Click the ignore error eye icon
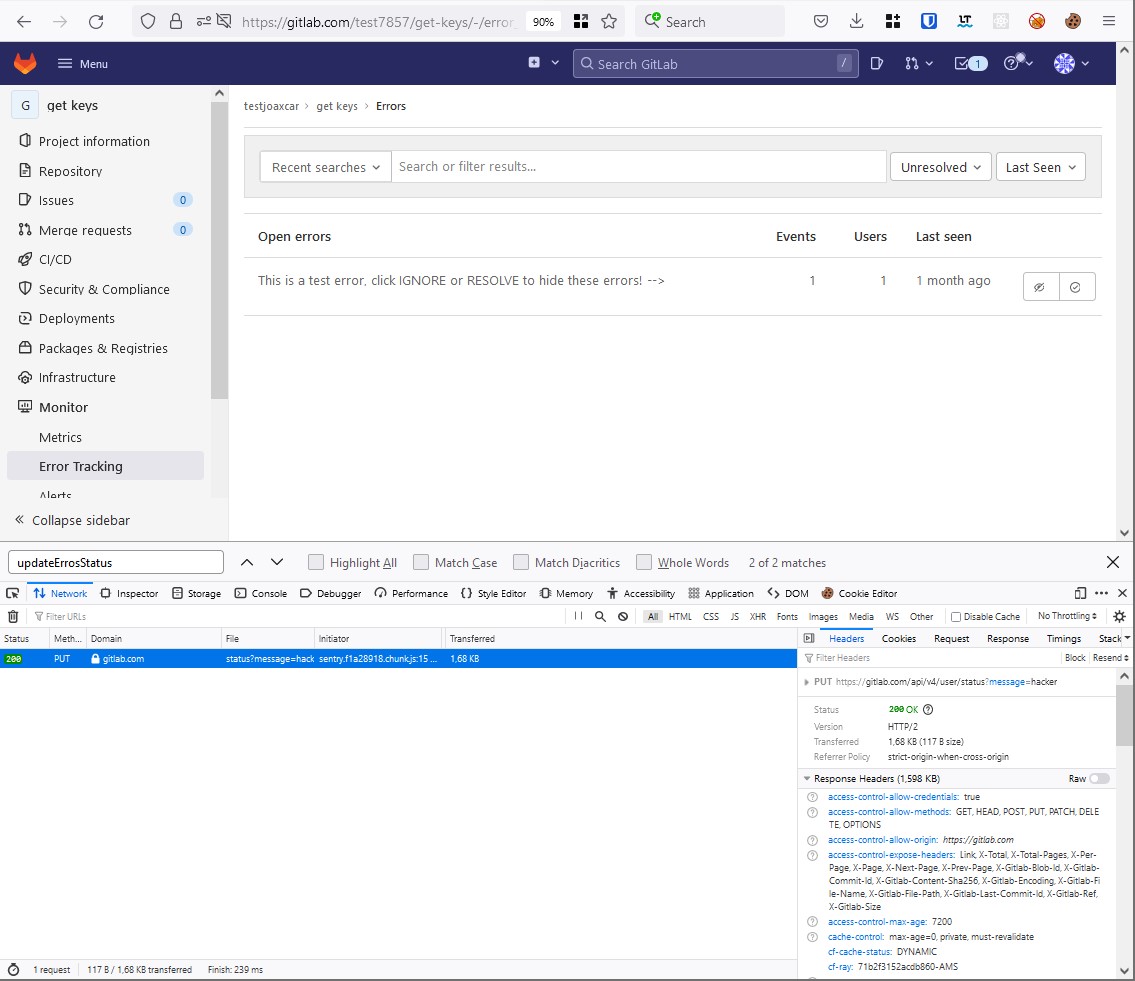Screen dimensions: 1135x981 click(1040, 287)
